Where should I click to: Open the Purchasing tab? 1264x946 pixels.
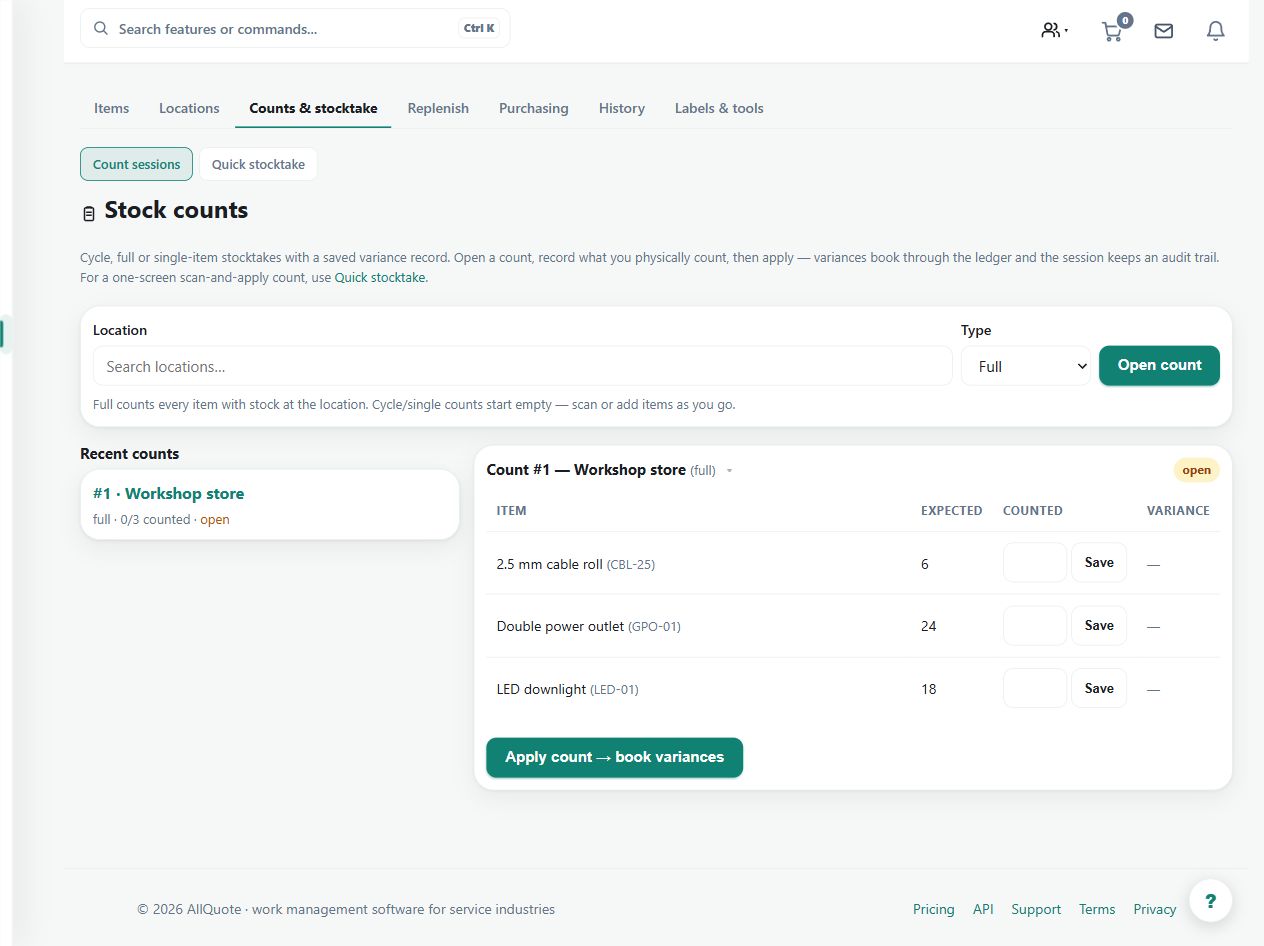click(533, 108)
